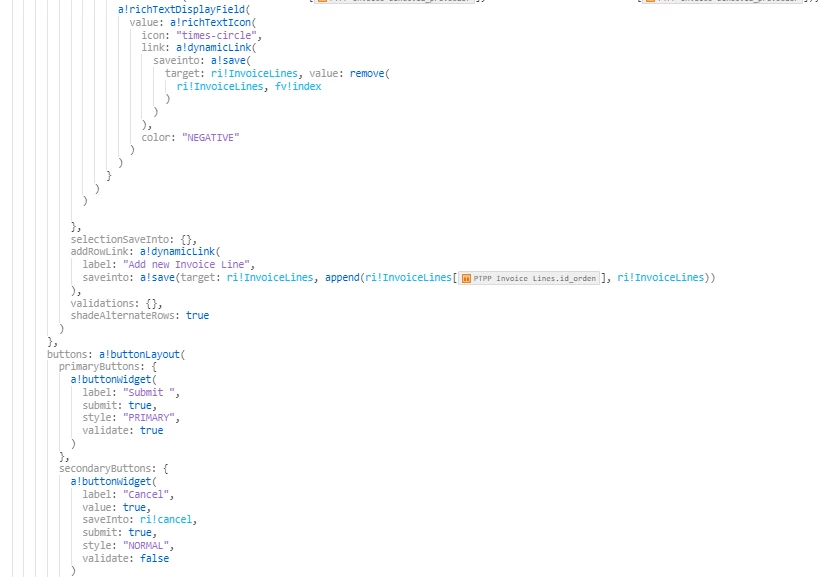Viewport: 818px width, 577px height.
Task: Click the "NORMAL" style string
Action: 146,546
